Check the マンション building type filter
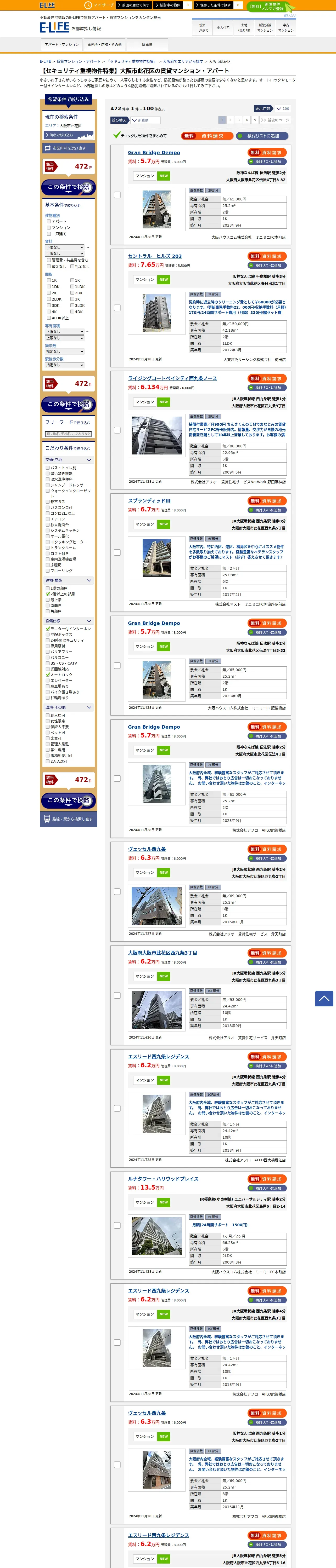Image resolution: width=336 pixels, height=1568 pixels. point(49,228)
